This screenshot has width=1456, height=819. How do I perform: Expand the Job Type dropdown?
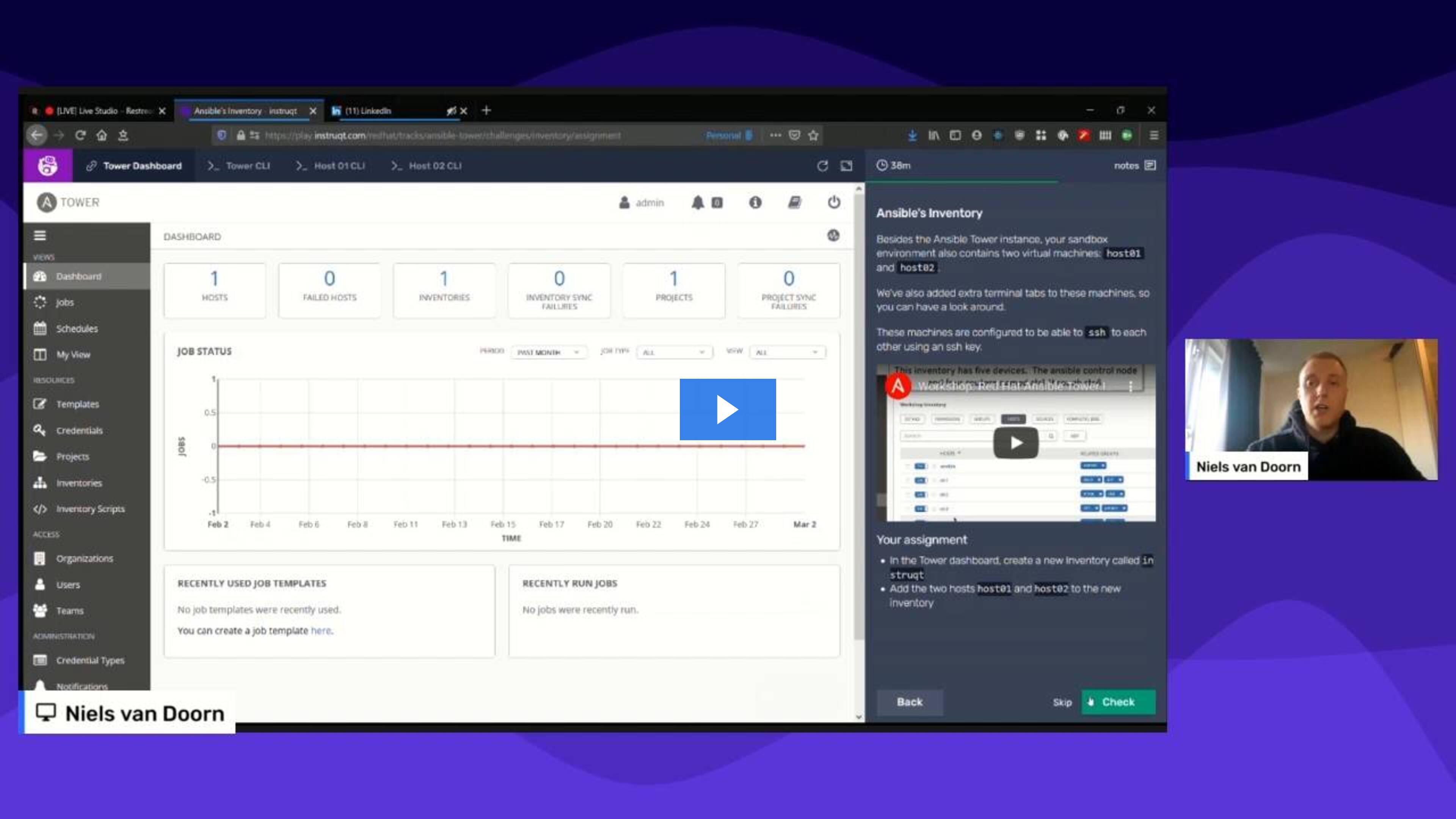(x=674, y=352)
